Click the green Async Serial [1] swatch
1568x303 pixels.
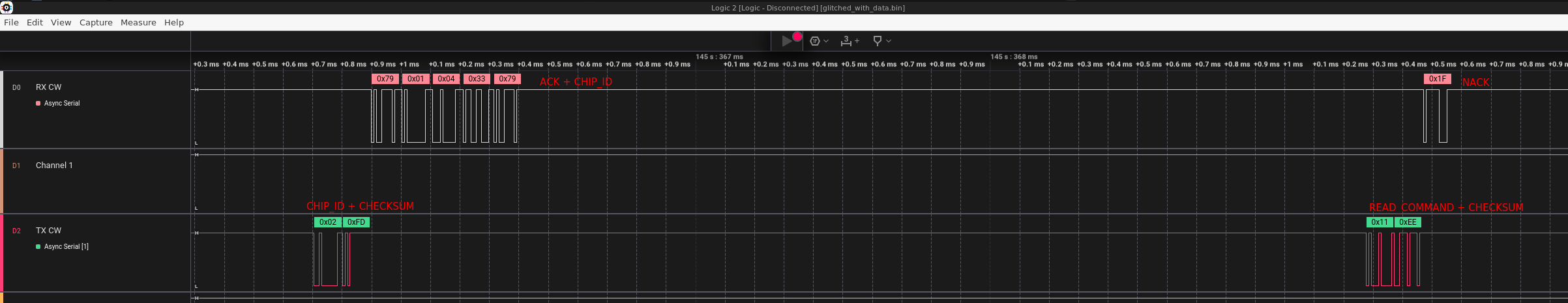coord(38,247)
